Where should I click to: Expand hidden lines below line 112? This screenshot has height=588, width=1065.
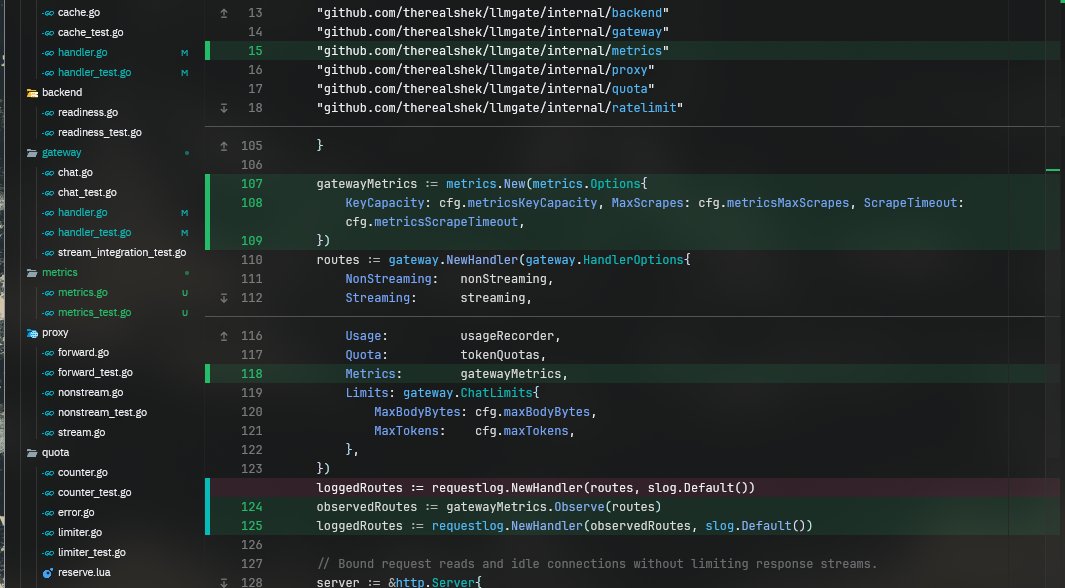click(x=223, y=298)
